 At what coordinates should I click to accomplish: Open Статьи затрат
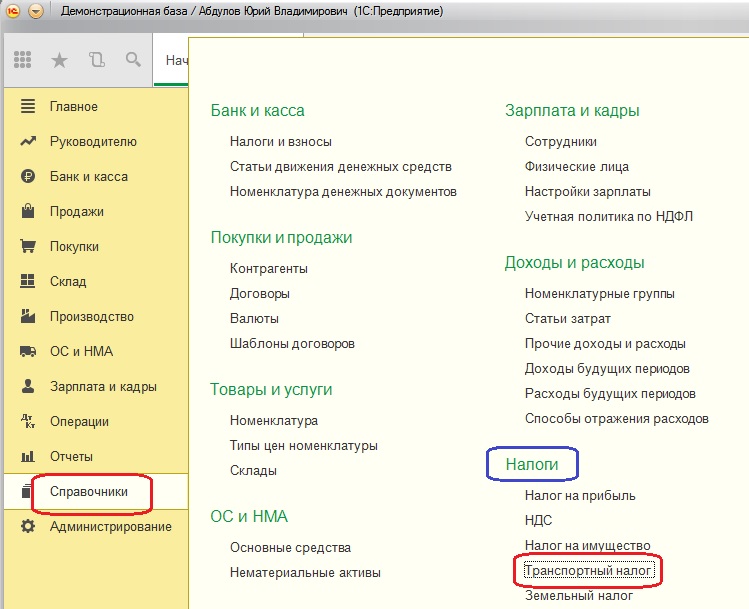pyautogui.click(x=567, y=319)
